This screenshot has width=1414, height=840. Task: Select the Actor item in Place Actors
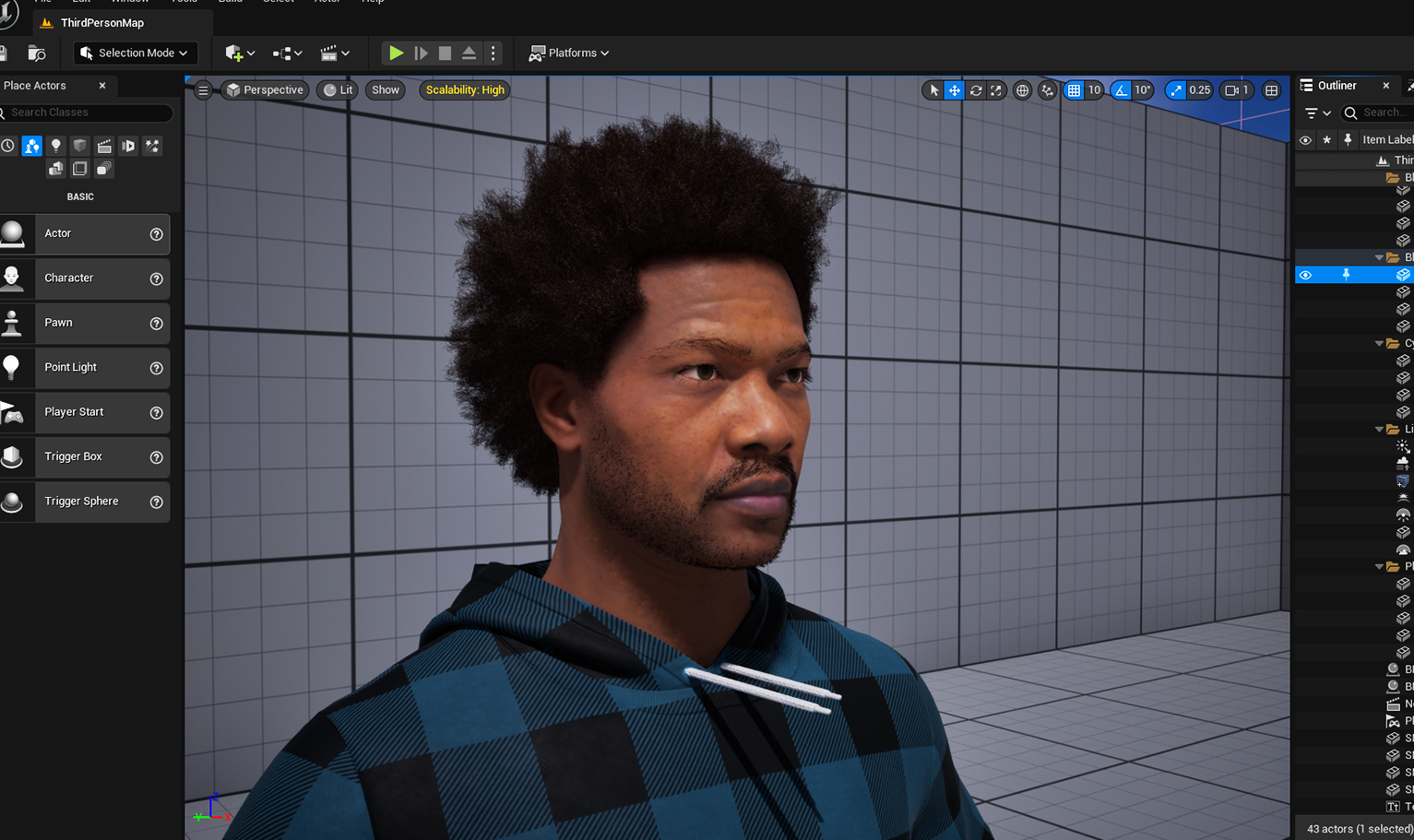pyautogui.click(x=85, y=234)
